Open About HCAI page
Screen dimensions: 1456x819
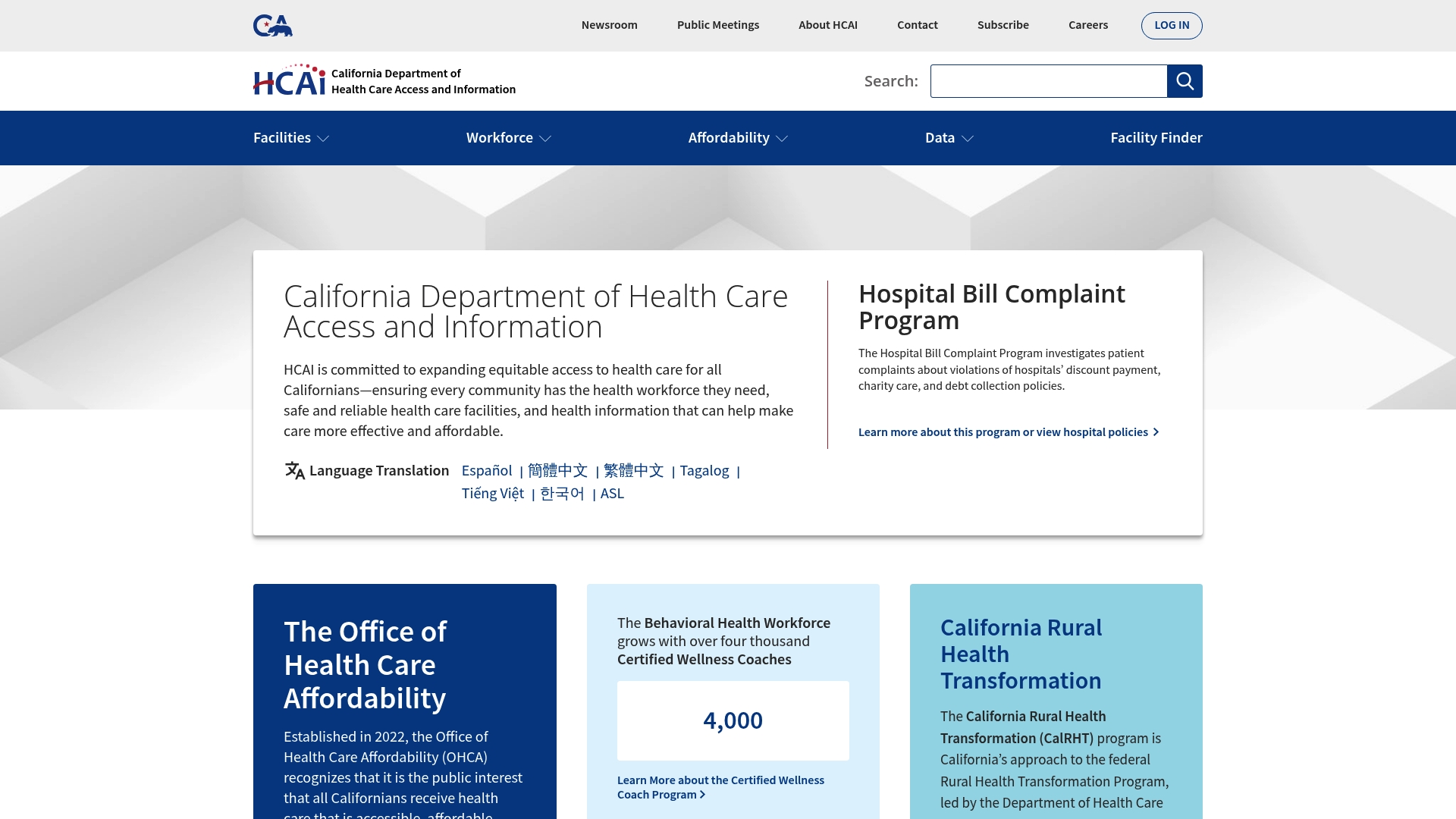[828, 25]
